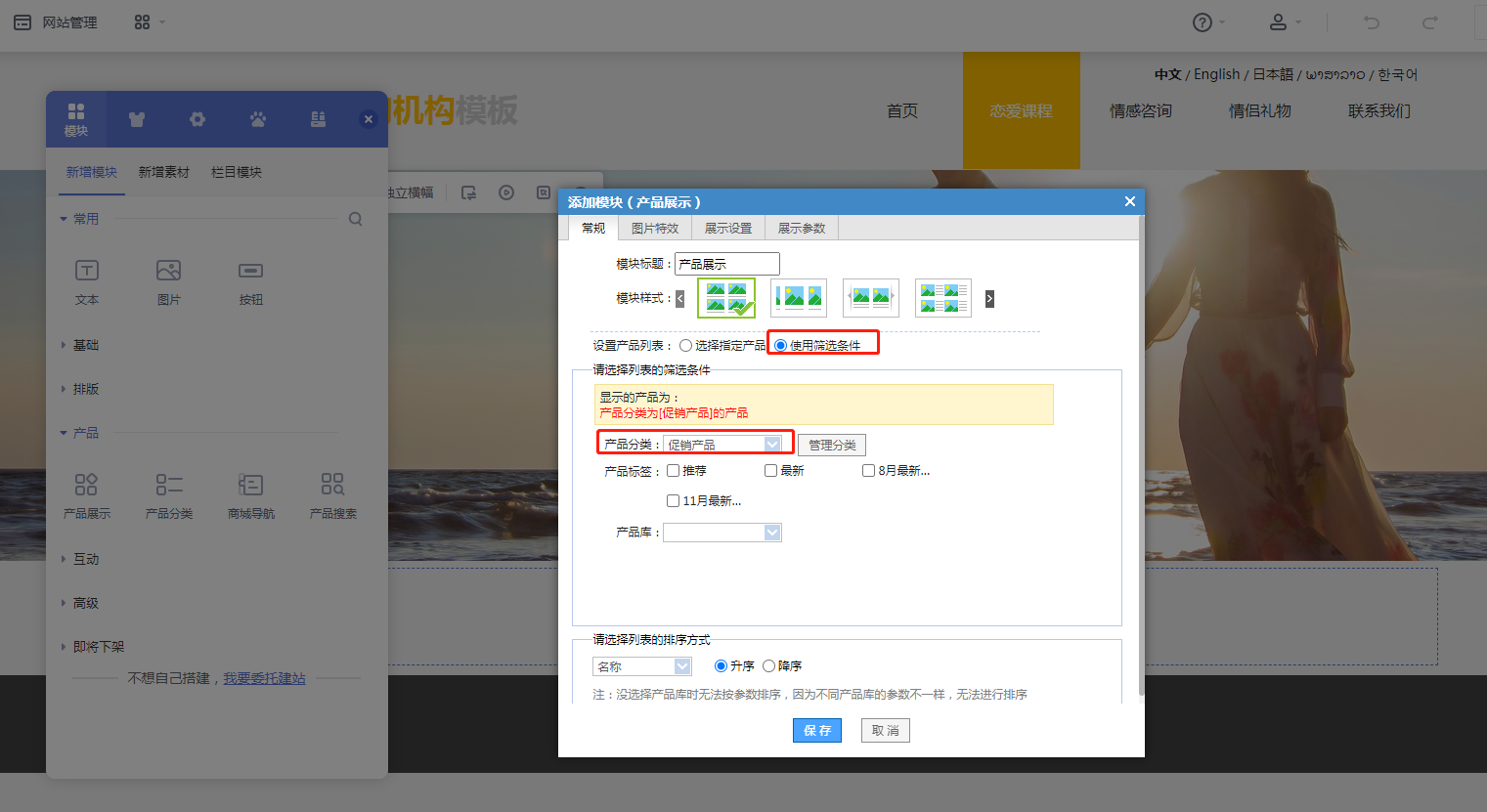Select the 选择指定产品 radio option
The height and width of the screenshot is (812, 1487).
click(686, 346)
